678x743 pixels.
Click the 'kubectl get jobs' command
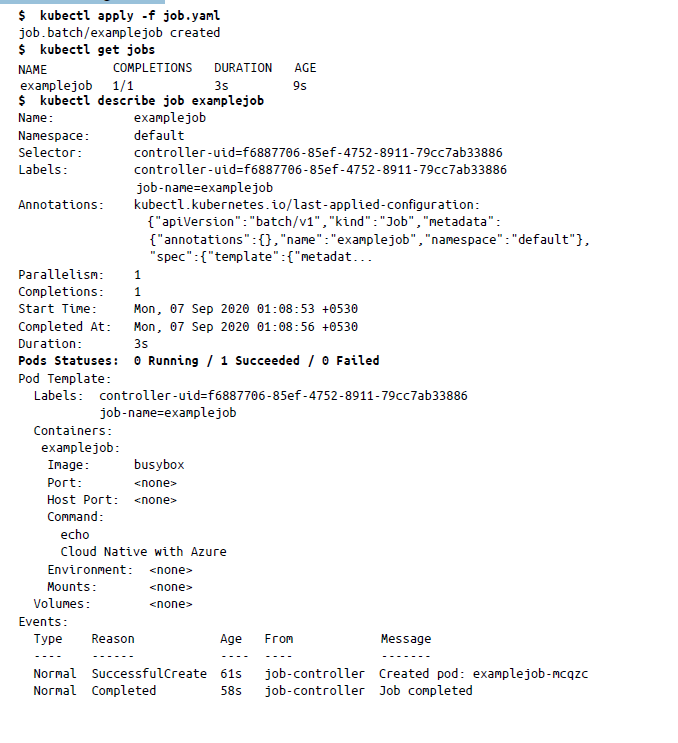click(x=97, y=49)
